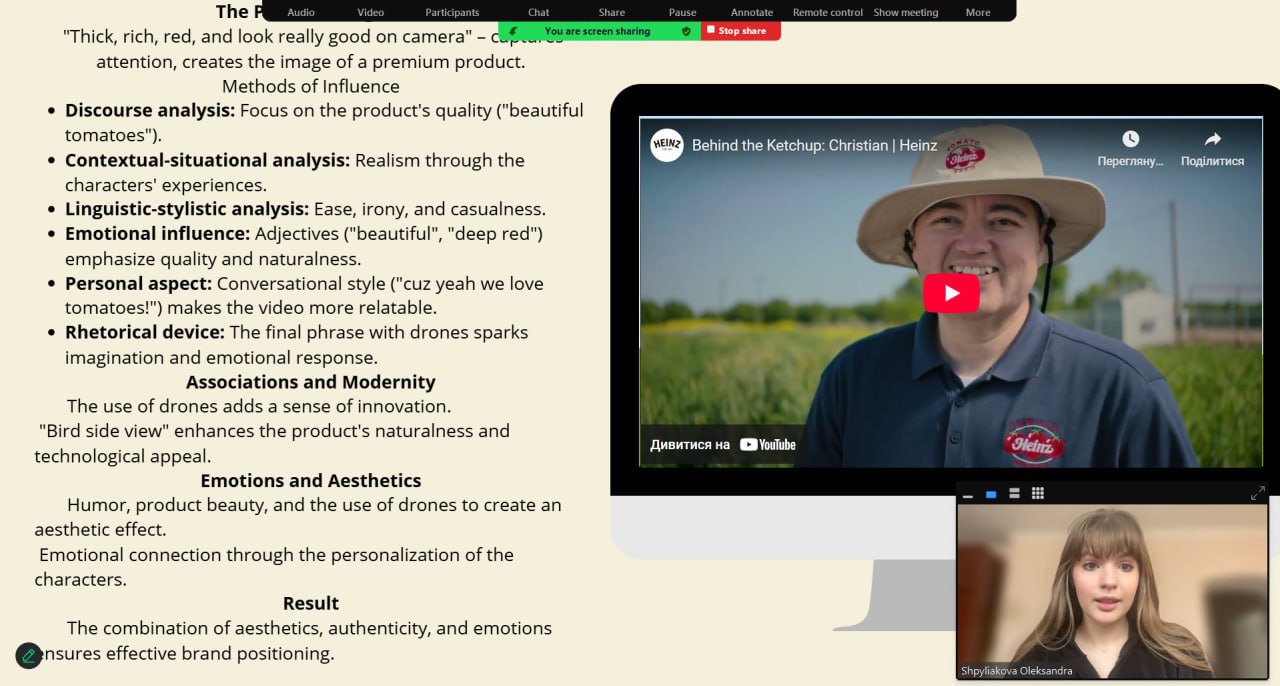Click the Stop share button

(740, 31)
